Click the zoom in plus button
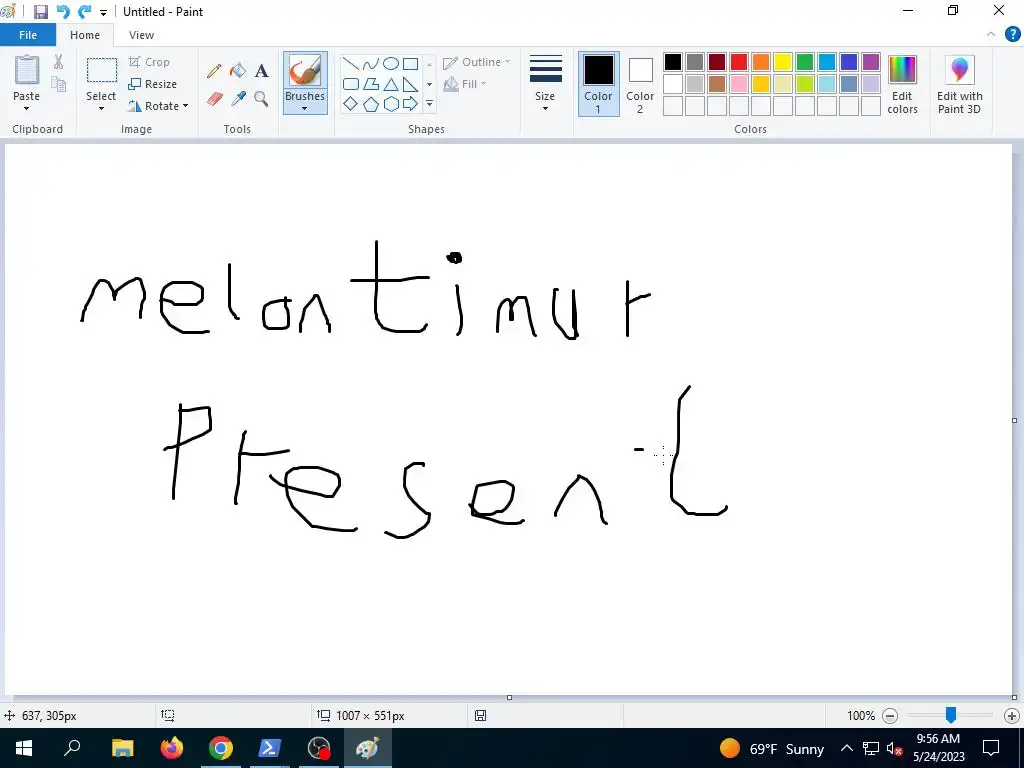The image size is (1024, 768). [1012, 716]
